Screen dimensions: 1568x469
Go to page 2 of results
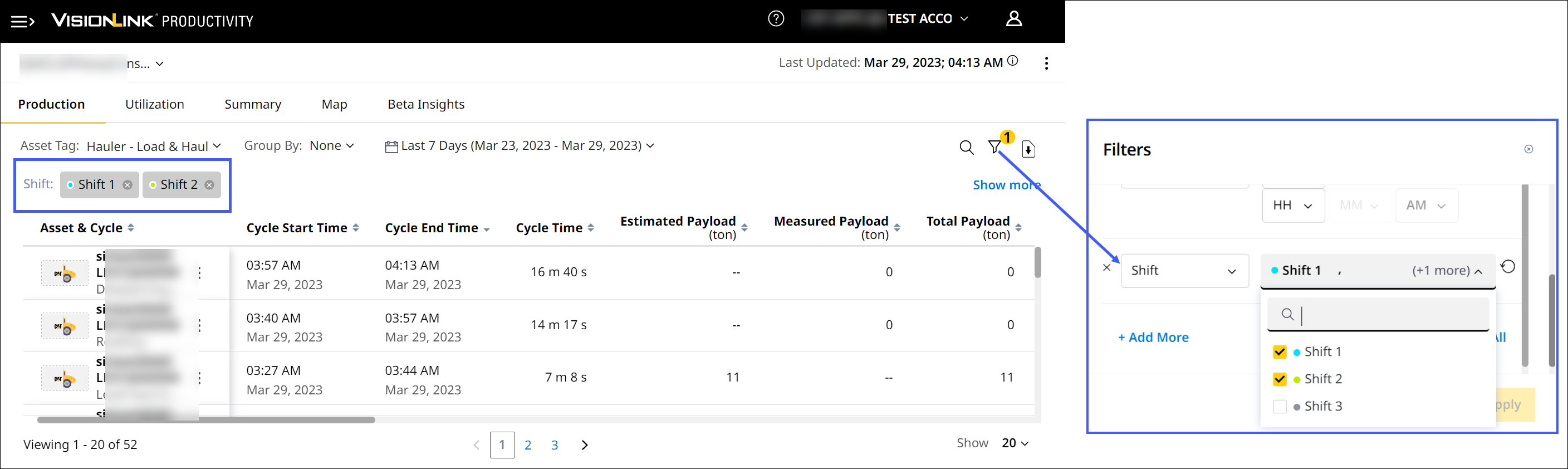click(x=528, y=445)
